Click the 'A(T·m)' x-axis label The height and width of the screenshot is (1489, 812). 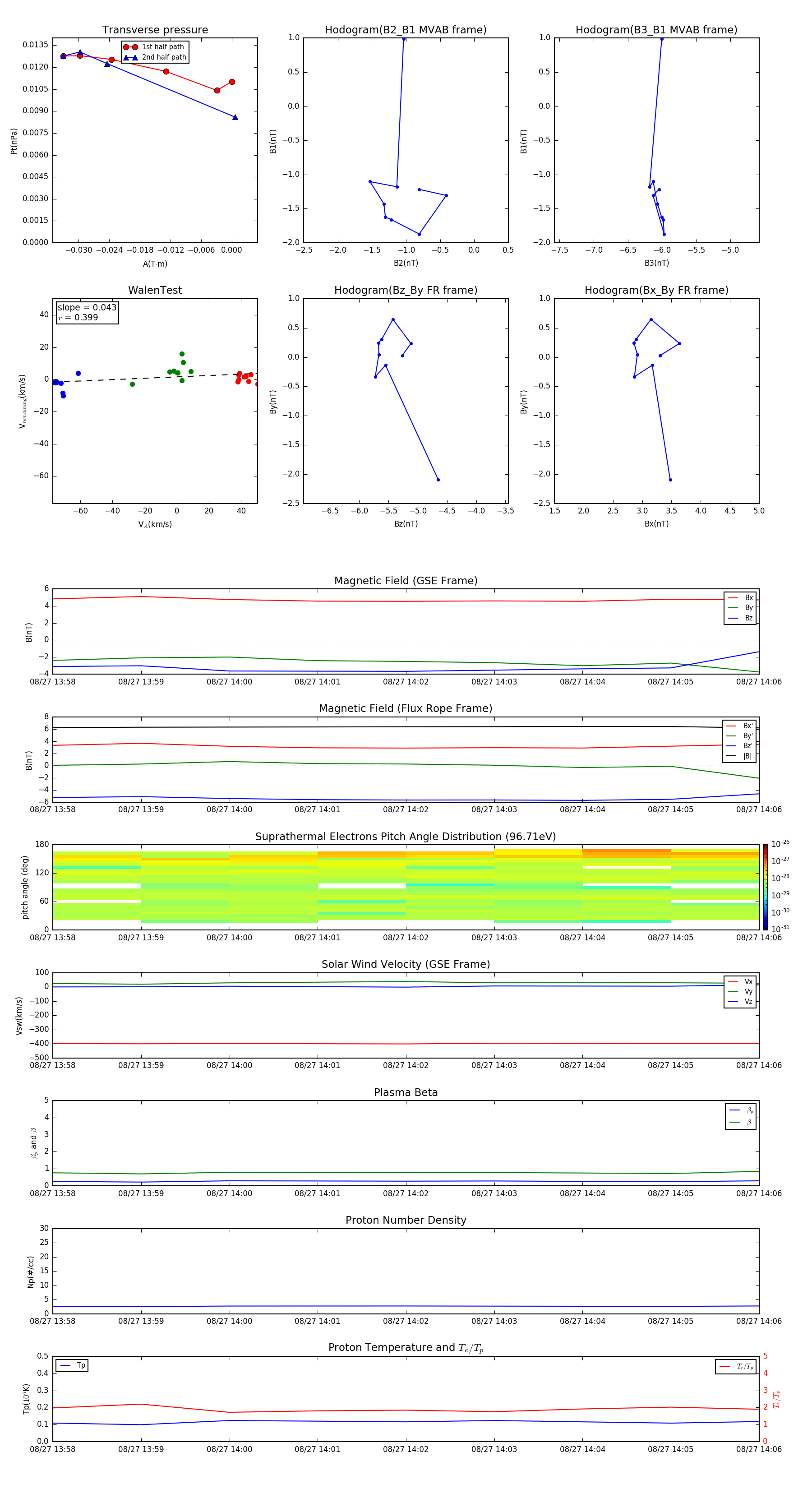pyautogui.click(x=155, y=264)
